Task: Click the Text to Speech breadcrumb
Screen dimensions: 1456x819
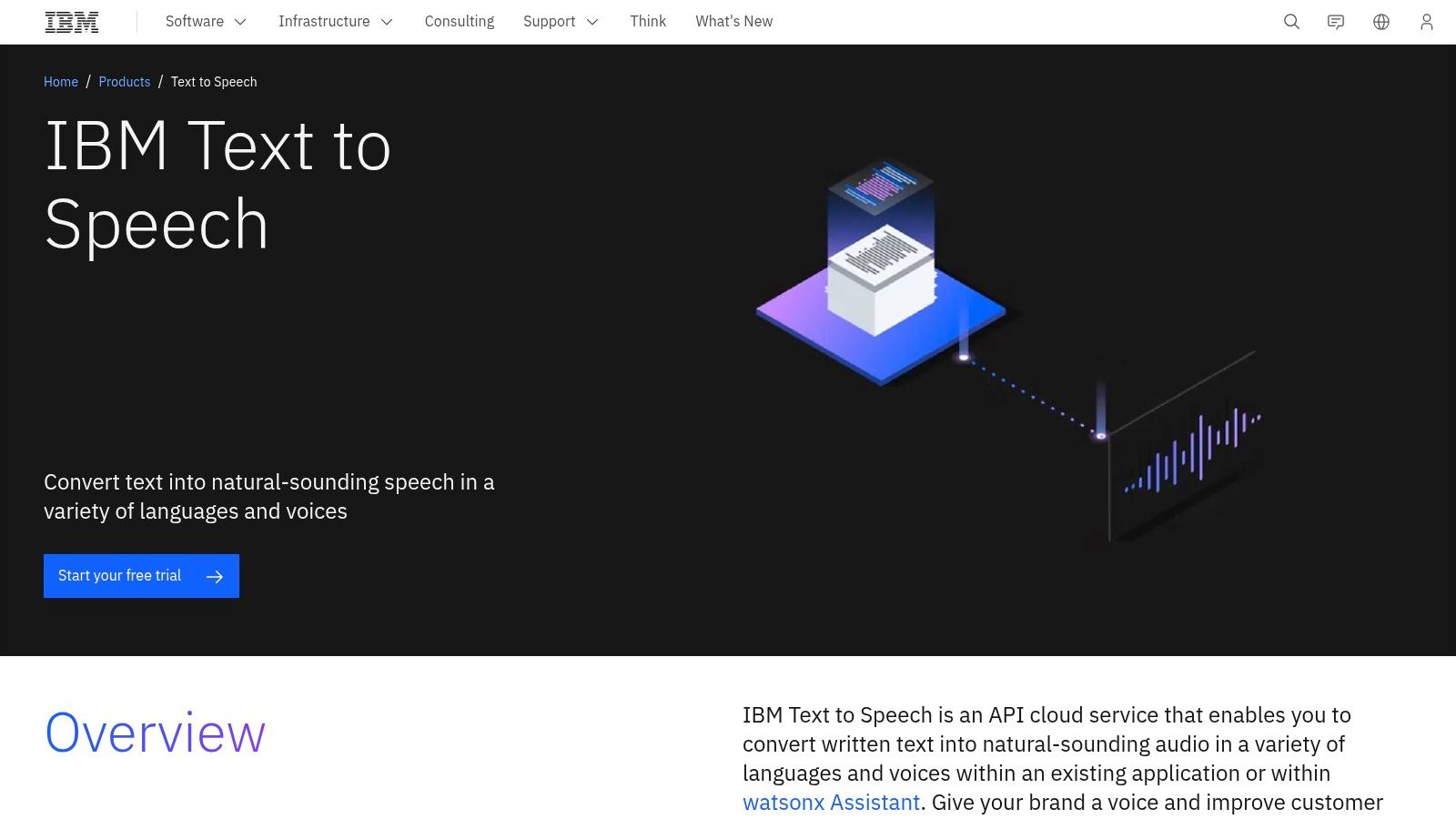Action: click(x=213, y=82)
